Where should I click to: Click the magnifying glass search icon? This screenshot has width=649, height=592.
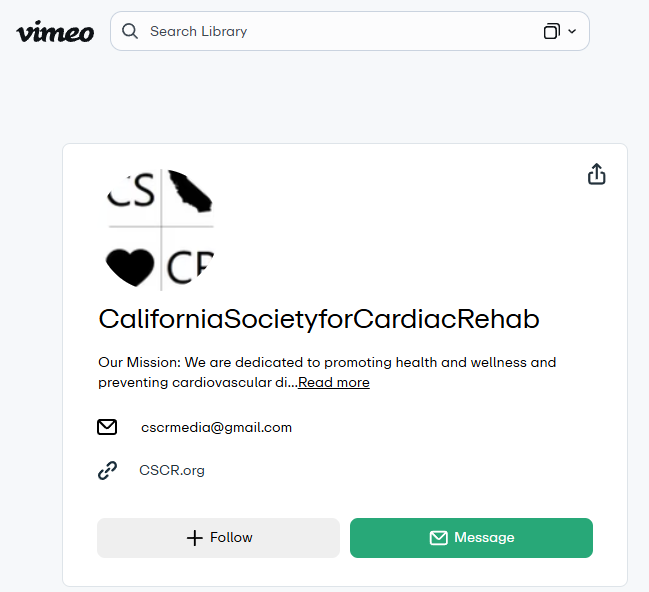coord(130,31)
